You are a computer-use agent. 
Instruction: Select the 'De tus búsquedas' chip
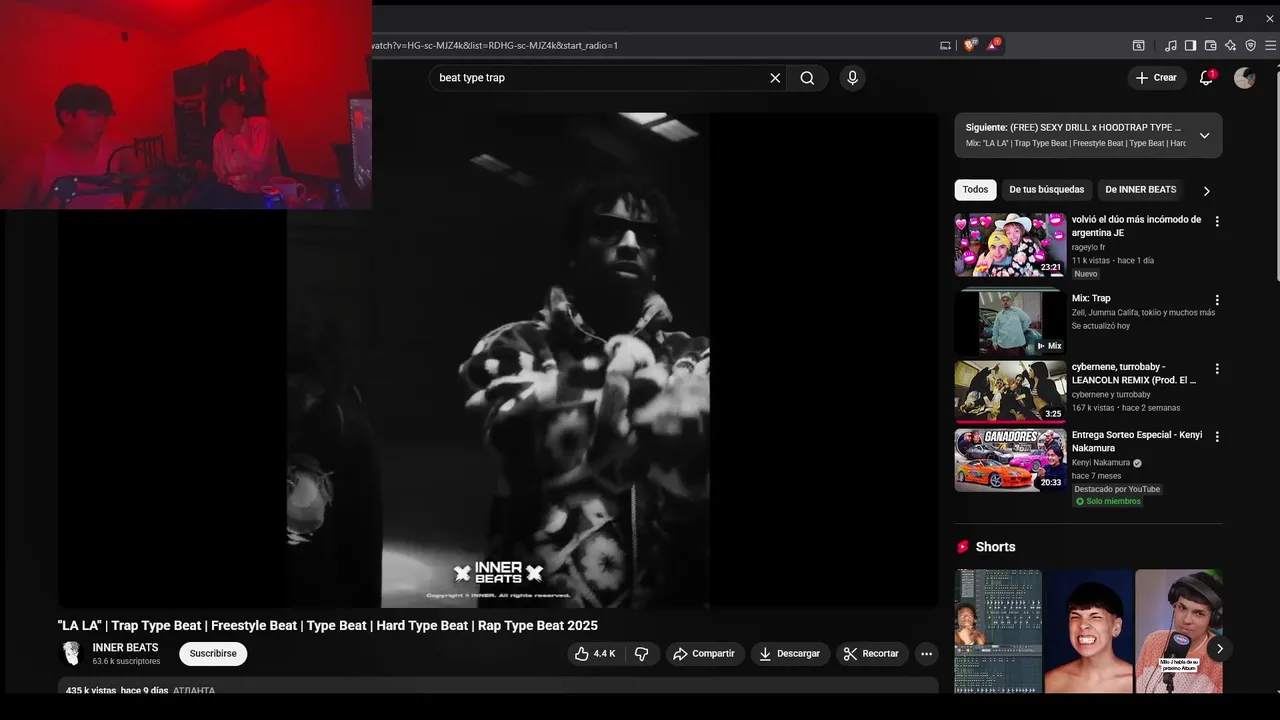(1046, 190)
